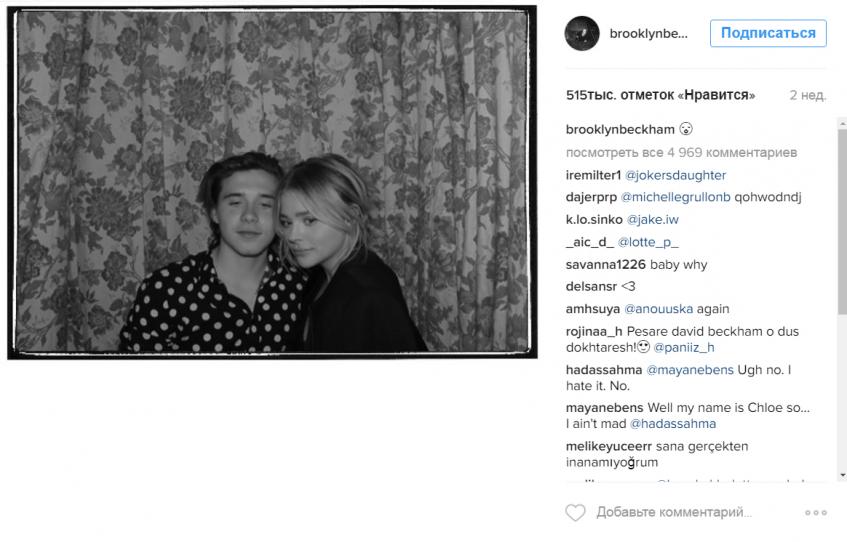Image resolution: width=847 pixels, height=542 pixels.
Task: Open the @hadassahma mention
Action: 673,424
